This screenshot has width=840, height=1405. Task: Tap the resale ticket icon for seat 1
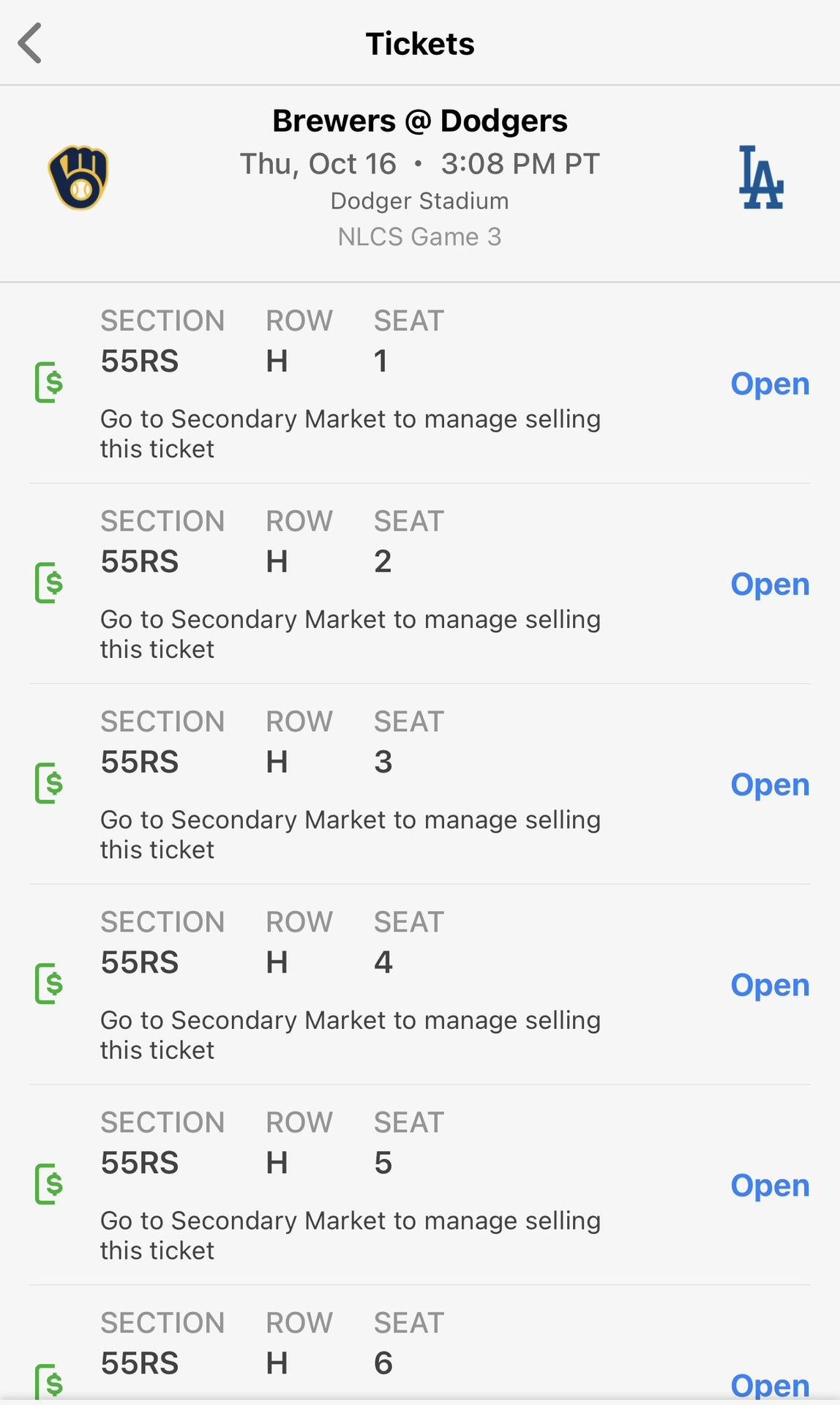[49, 382]
